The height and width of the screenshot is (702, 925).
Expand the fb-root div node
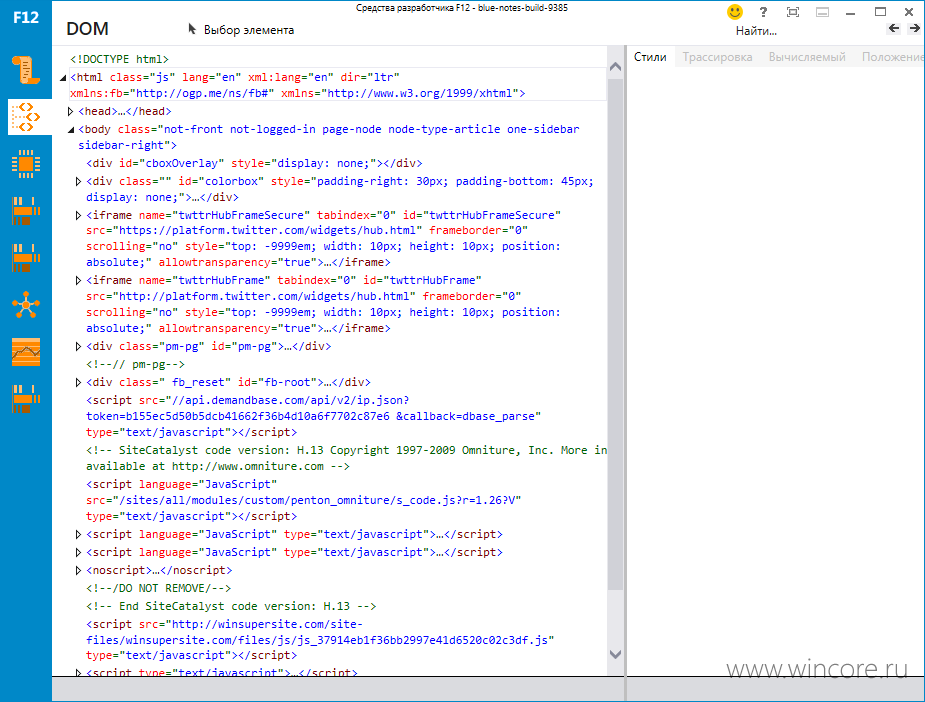78,383
